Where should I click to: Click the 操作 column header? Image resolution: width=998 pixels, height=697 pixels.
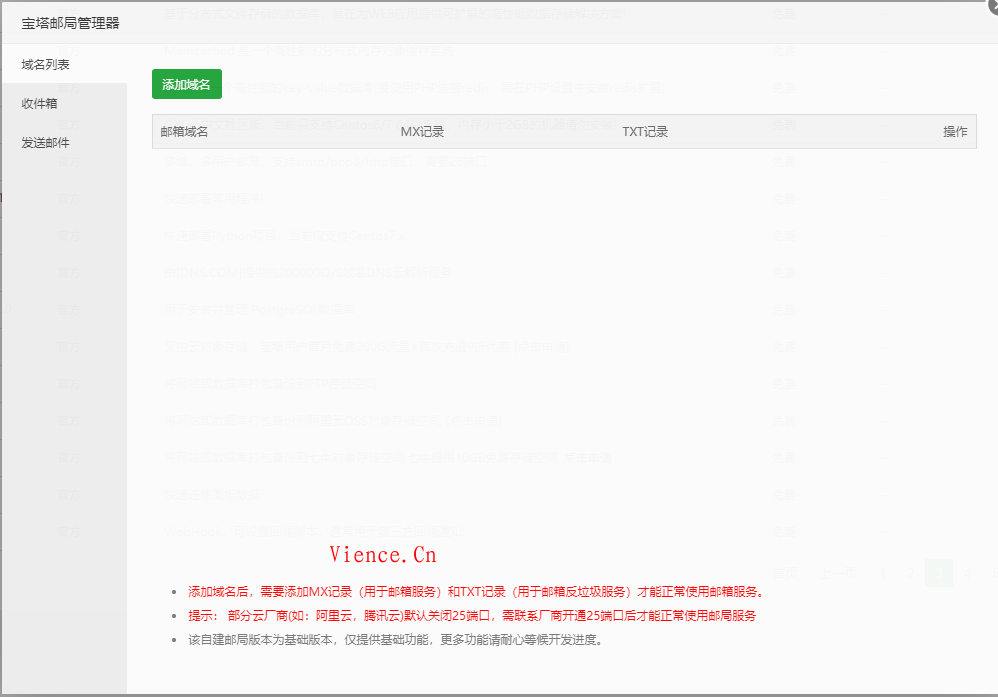(x=955, y=131)
